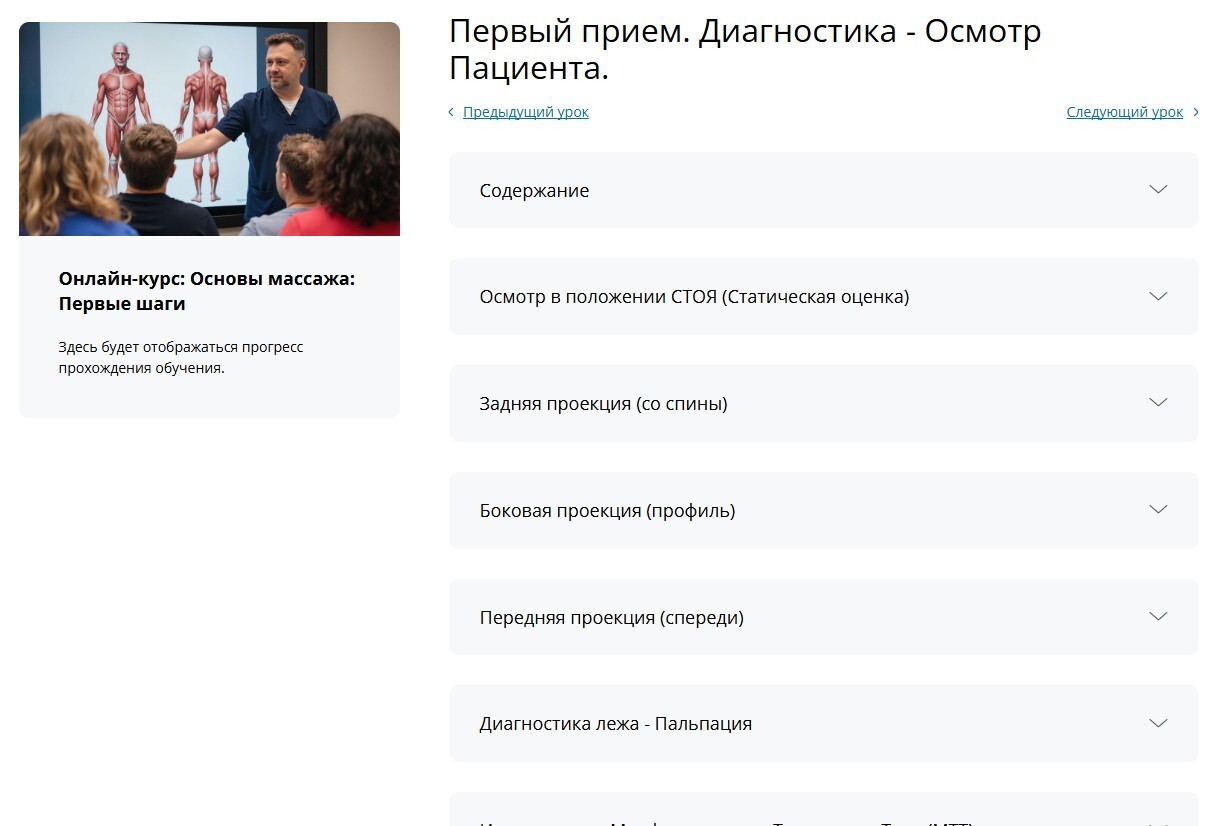1223x826 pixels.
Task: Select 'Передняя проекция (спереди)' heading
Action: (x=611, y=618)
